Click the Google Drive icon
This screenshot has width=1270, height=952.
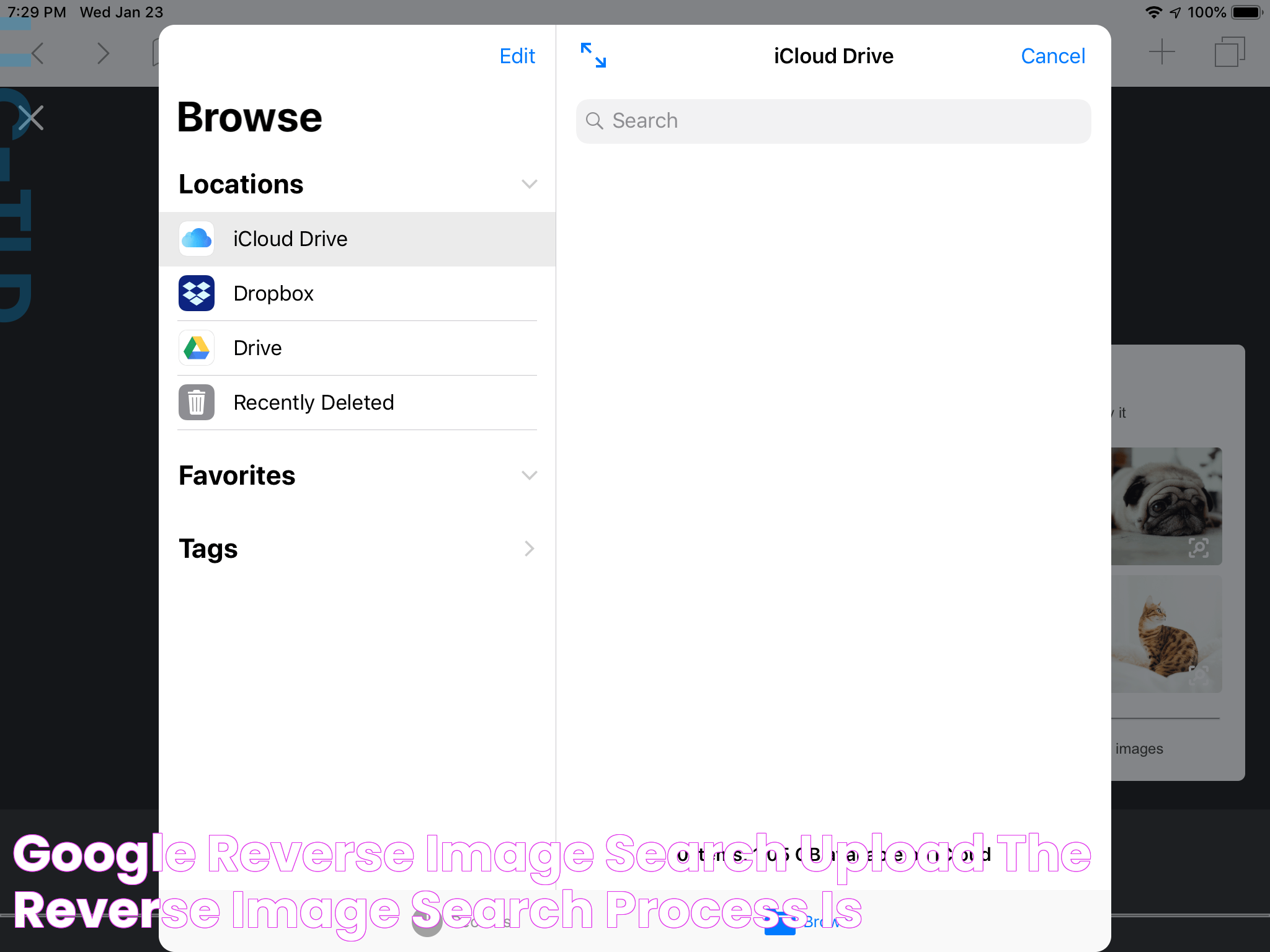click(x=197, y=348)
